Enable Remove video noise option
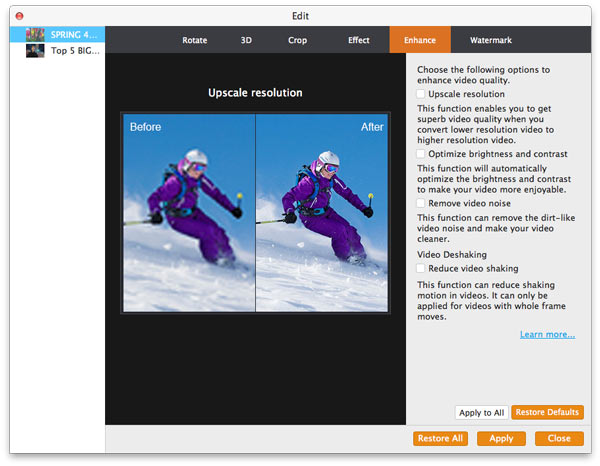600x466 pixels. (x=421, y=203)
